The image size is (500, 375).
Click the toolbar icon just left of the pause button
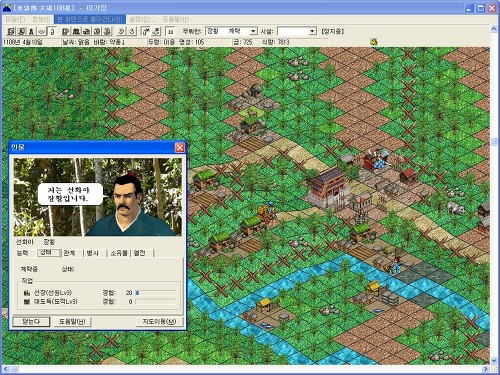pos(156,31)
